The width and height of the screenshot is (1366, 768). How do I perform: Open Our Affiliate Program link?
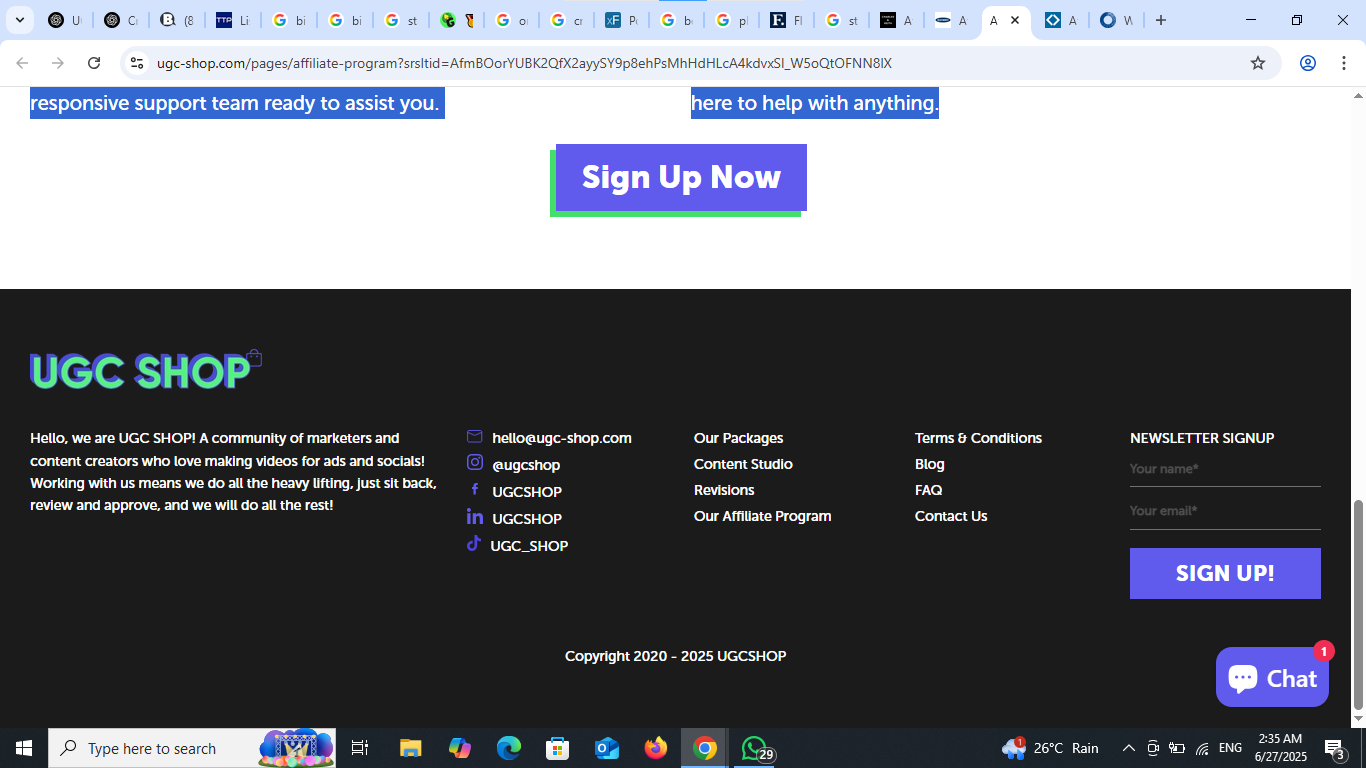[762, 516]
